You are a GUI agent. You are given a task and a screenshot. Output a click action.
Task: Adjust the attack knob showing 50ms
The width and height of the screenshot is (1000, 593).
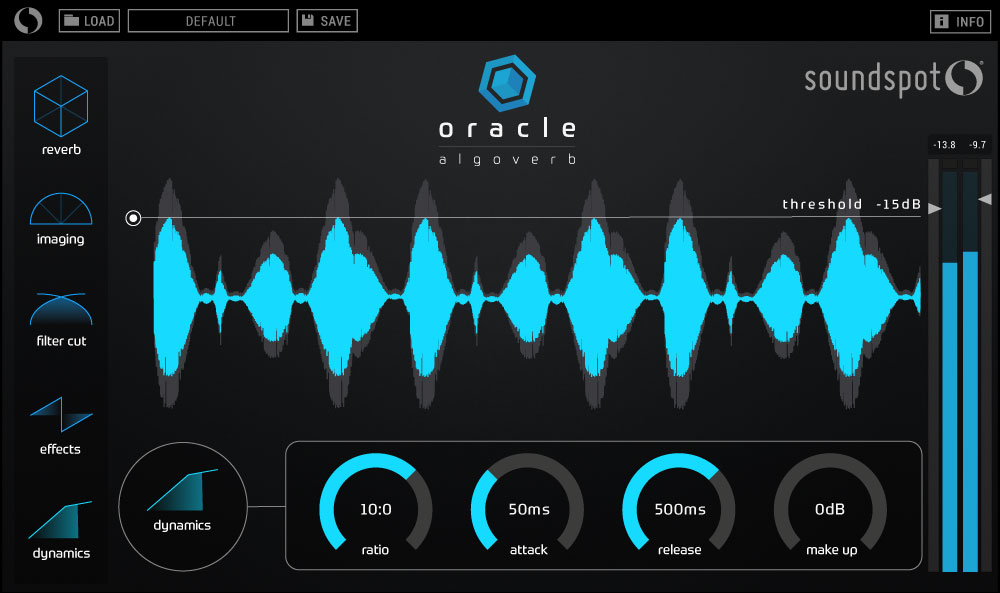point(527,503)
